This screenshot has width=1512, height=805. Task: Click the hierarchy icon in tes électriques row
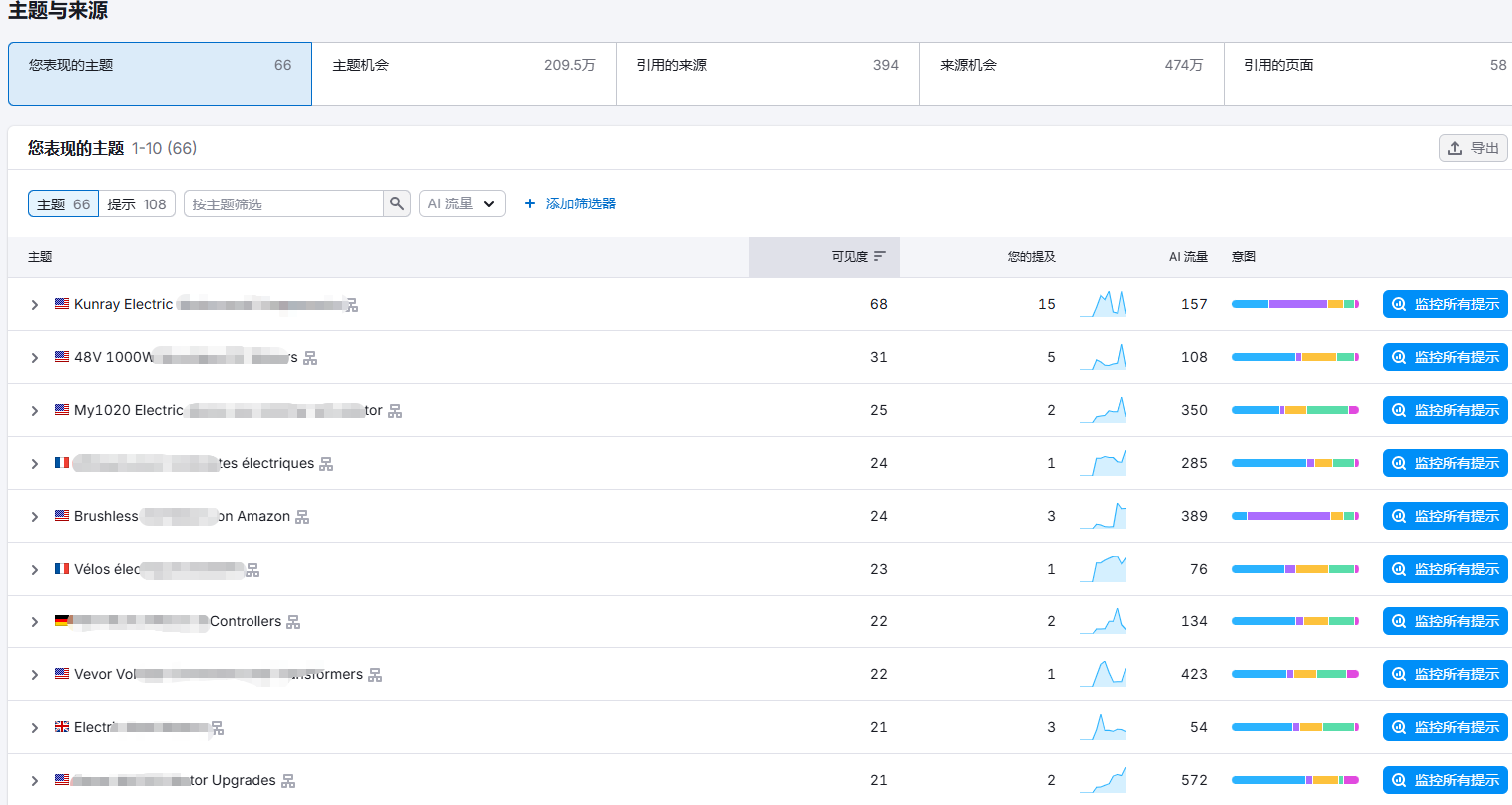click(326, 464)
